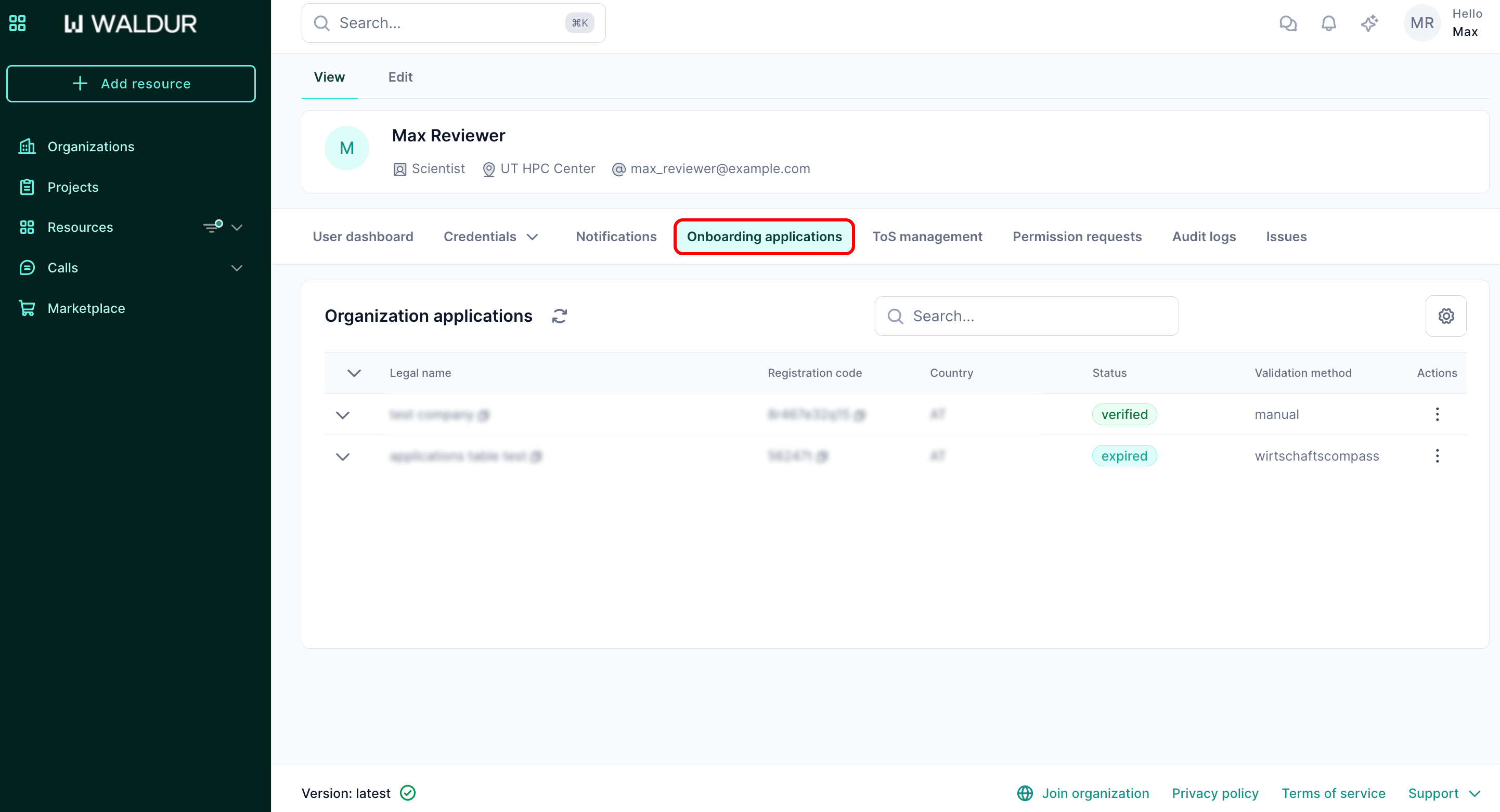Expand the expired wirtschaftscompass application row
1500x812 pixels.
tap(342, 456)
